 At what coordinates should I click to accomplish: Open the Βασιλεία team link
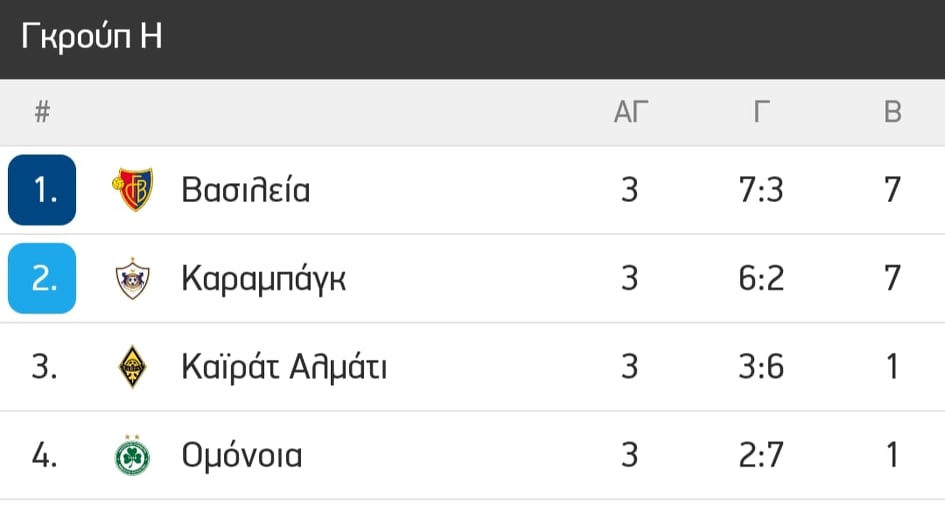tap(246, 190)
